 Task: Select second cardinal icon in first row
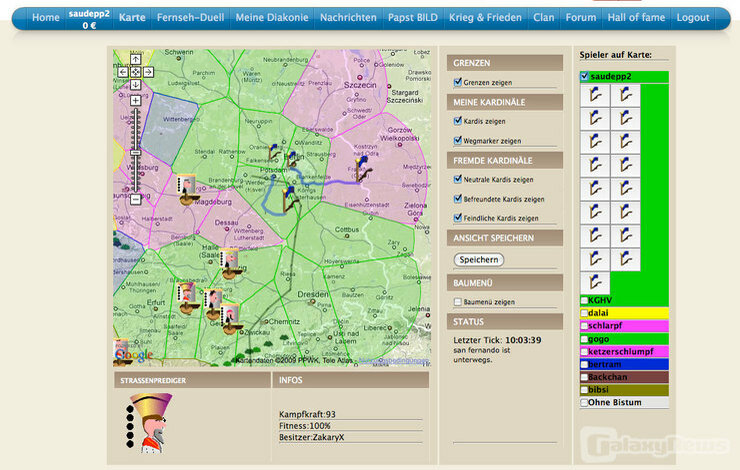[625, 95]
